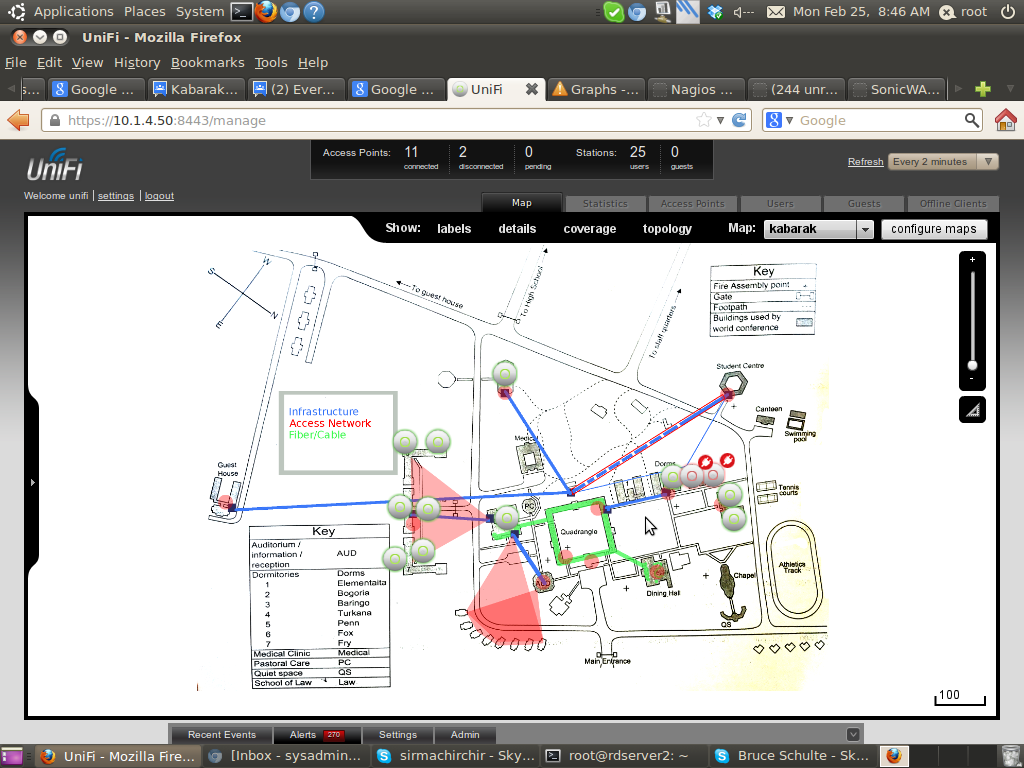Viewport: 1024px width, 768px height.
Task: Toggle labels display on the map
Action: pyautogui.click(x=454, y=229)
